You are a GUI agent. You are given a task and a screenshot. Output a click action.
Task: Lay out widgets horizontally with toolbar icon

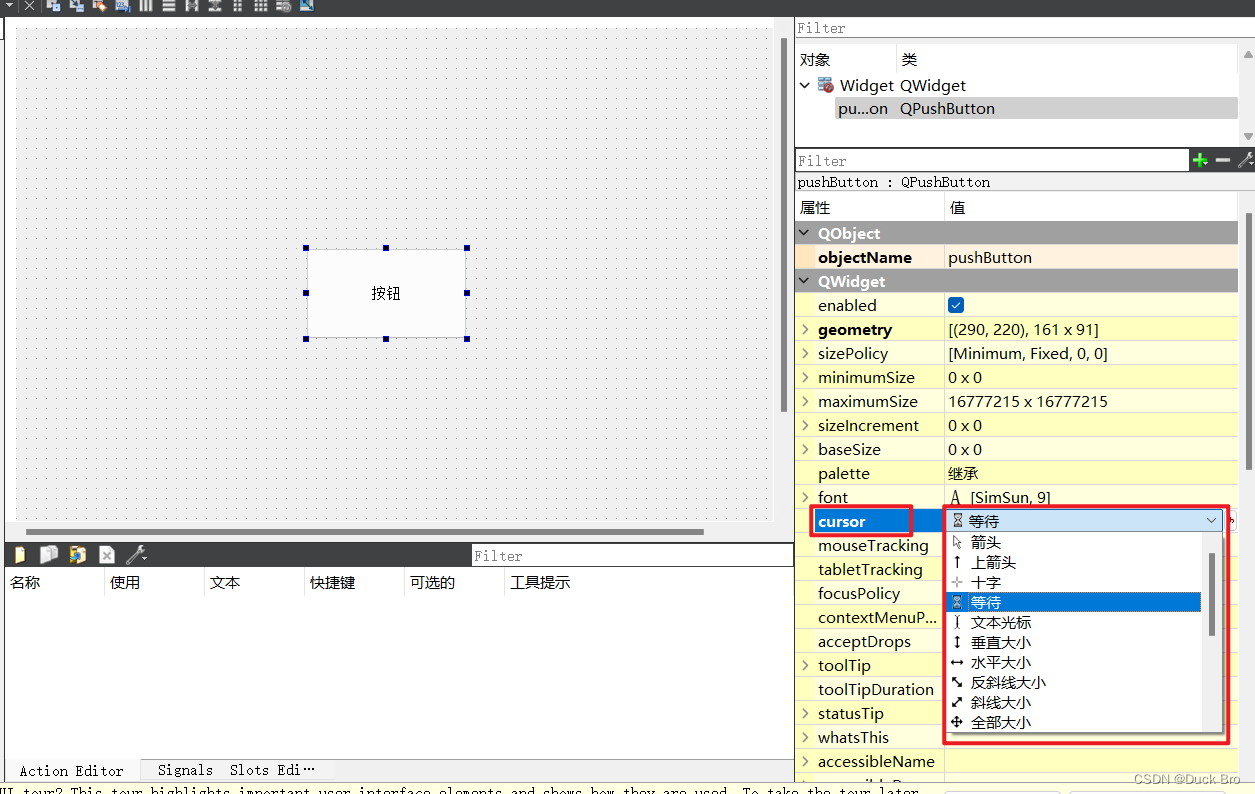click(x=145, y=8)
